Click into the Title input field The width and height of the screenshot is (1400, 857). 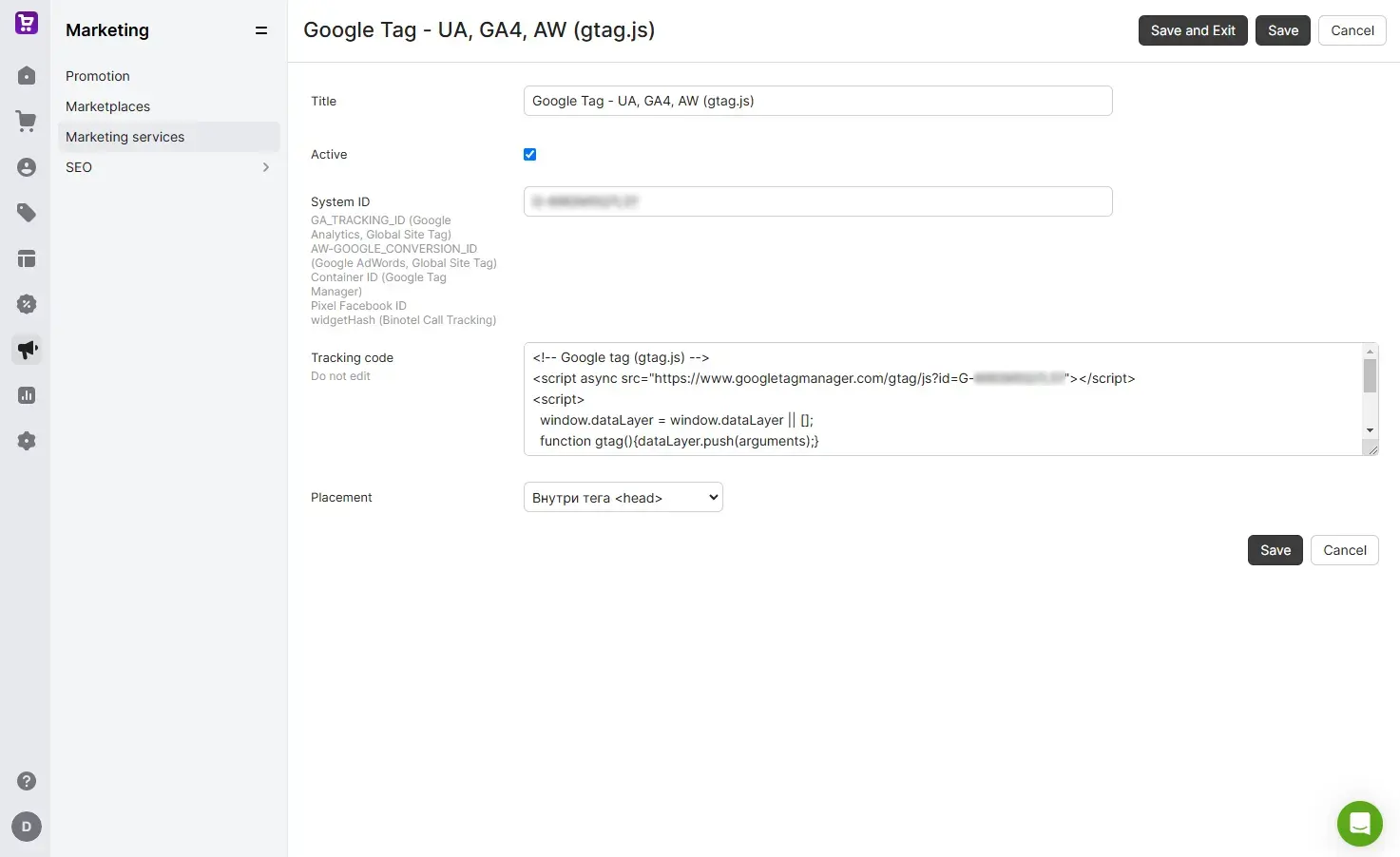818,101
